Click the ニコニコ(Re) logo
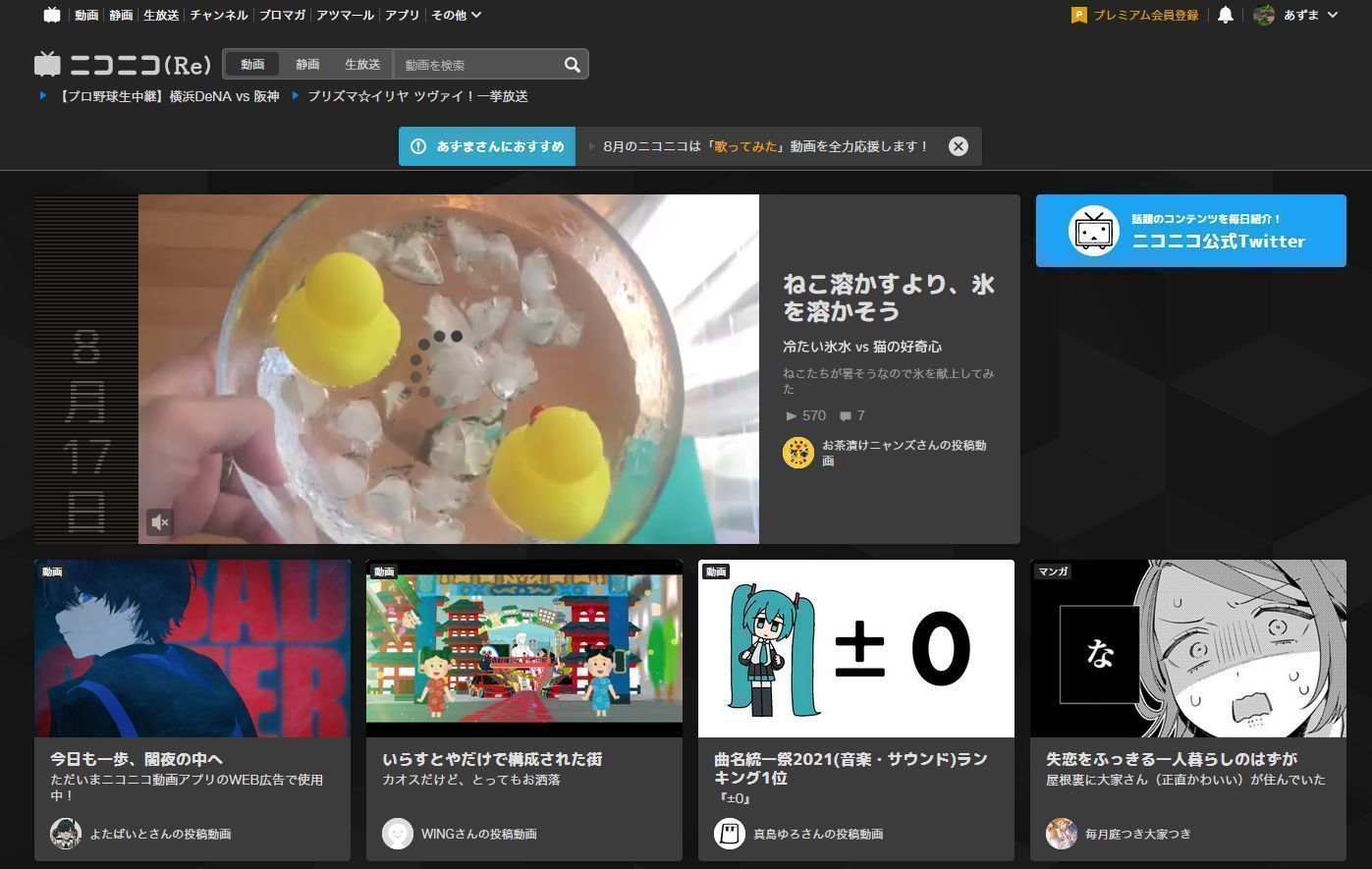This screenshot has width=1372, height=869. click(123, 65)
